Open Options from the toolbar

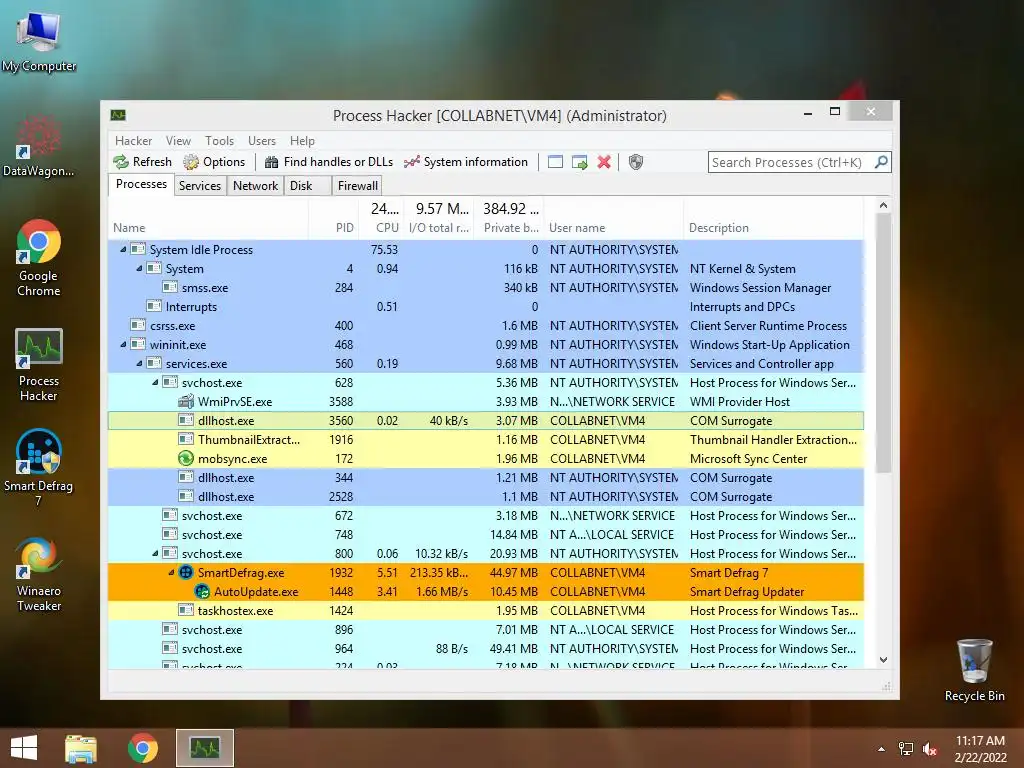(x=214, y=162)
